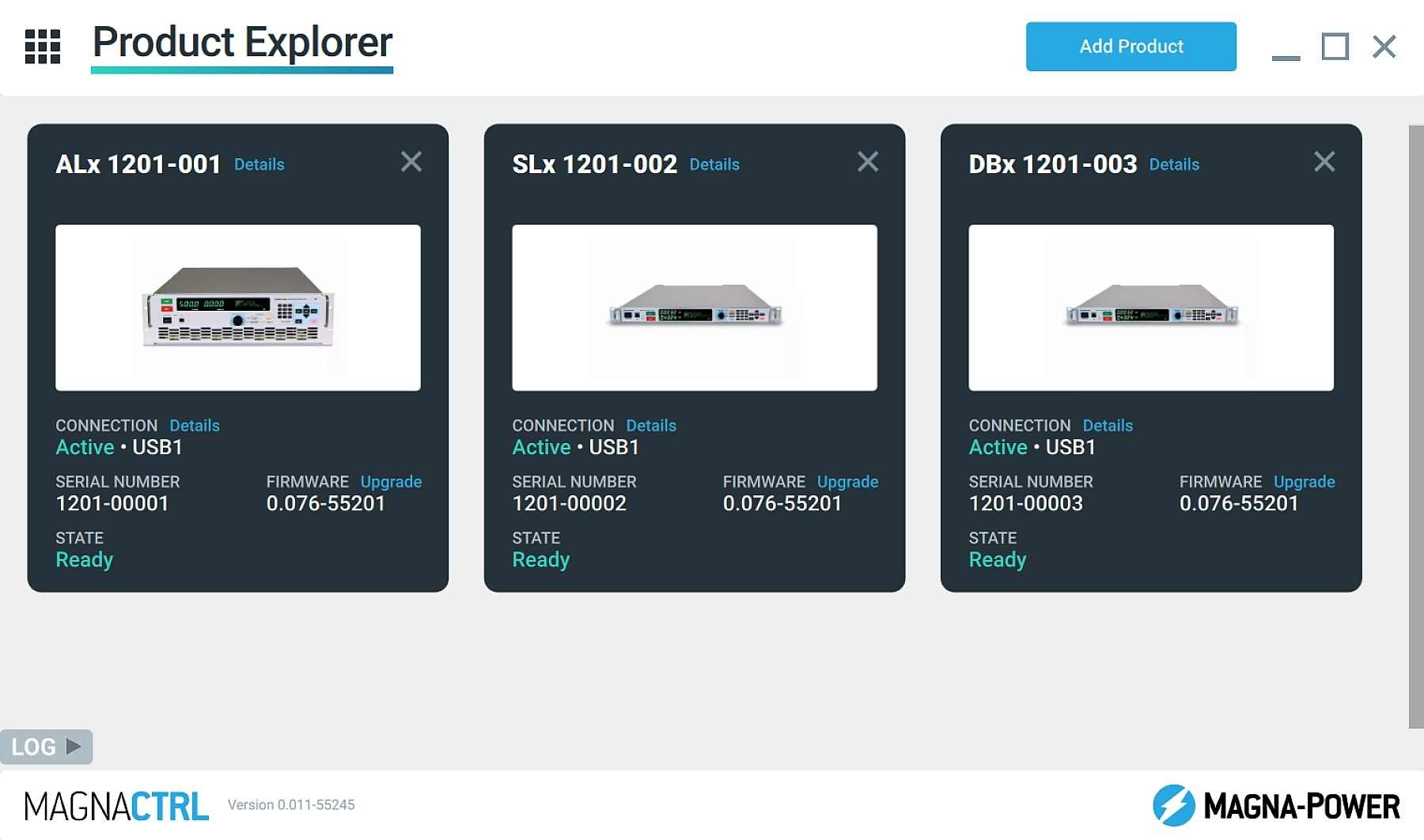The width and height of the screenshot is (1424, 840).
Task: Remove the DBx 1201-003 product card
Action: click(x=1324, y=161)
